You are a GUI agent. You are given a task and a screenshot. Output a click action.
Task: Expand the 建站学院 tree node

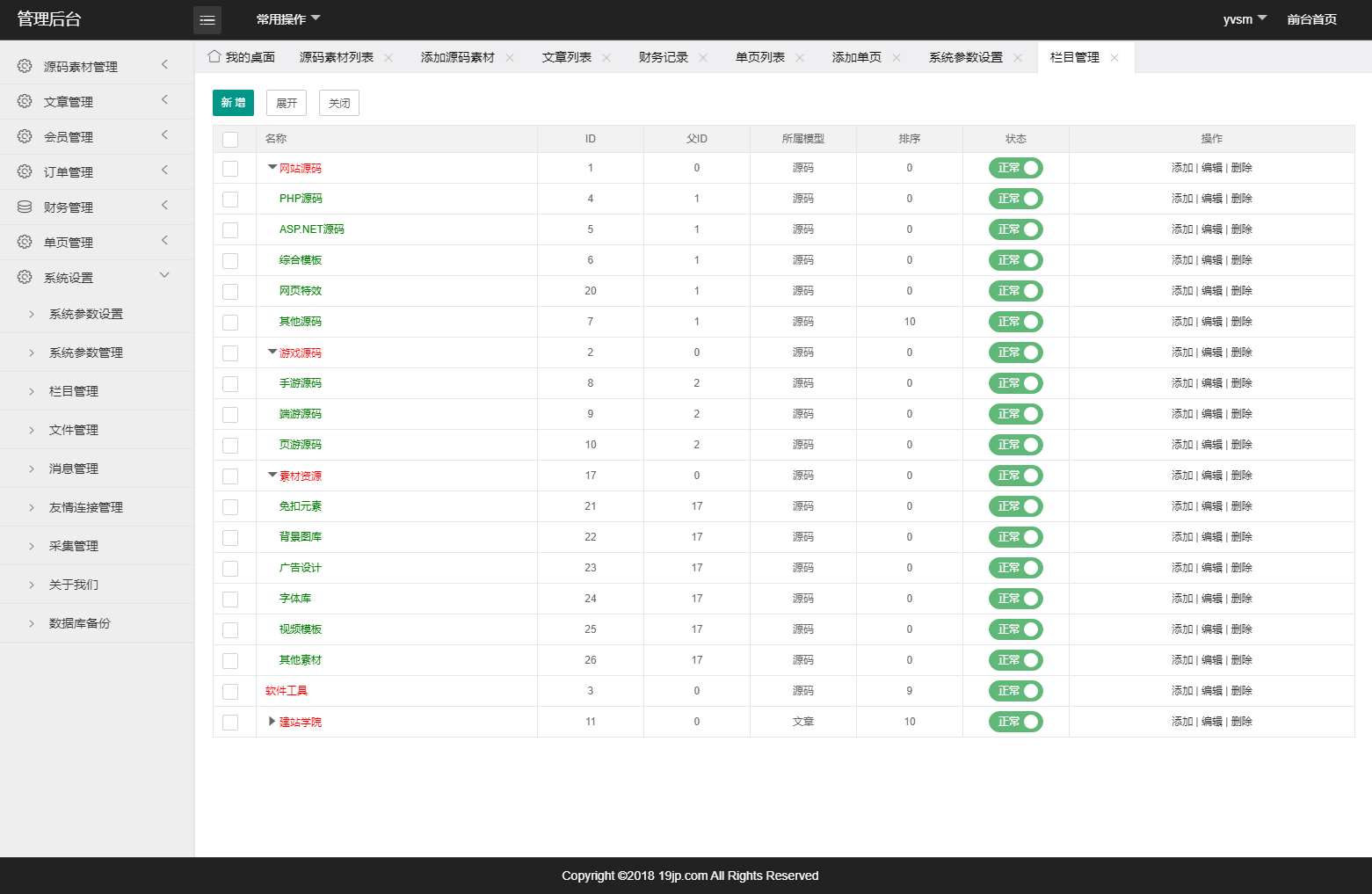[x=272, y=721]
